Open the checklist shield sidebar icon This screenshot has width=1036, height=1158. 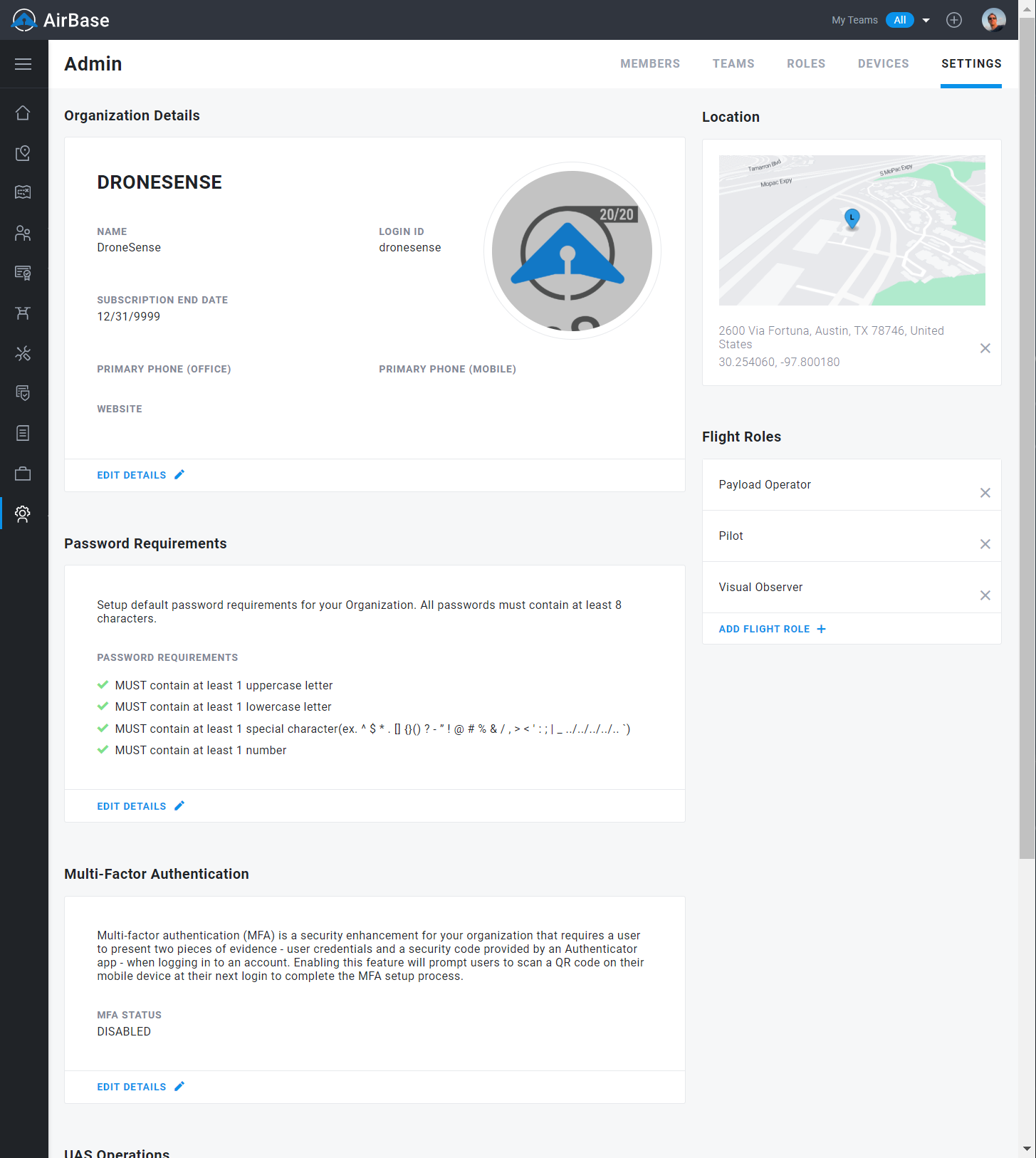pos(23,393)
